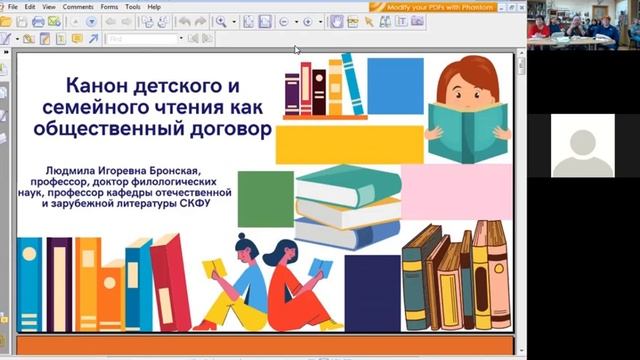Expand the Find field dropdown arrow

pyautogui.click(x=181, y=39)
